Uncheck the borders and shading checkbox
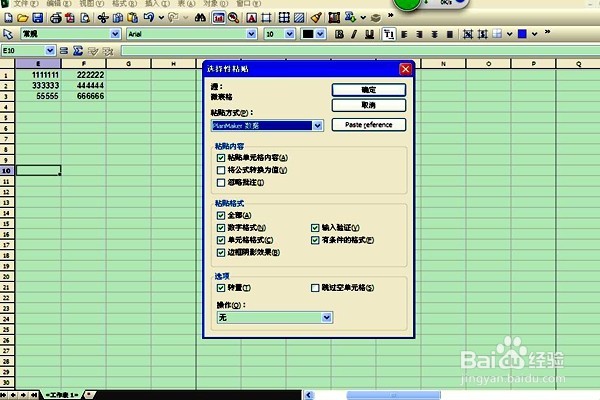 pos(221,252)
